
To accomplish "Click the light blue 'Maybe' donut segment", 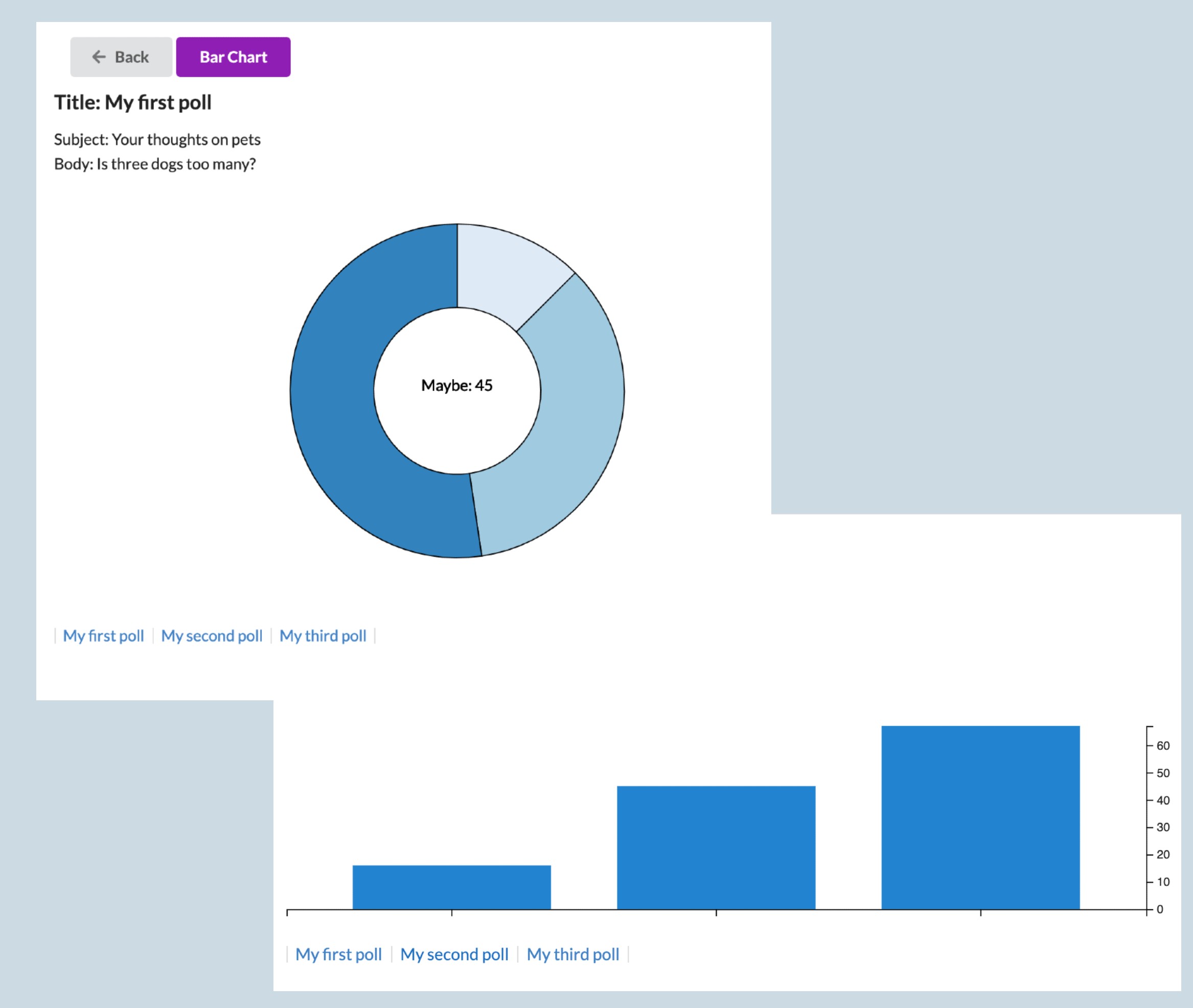I will (x=577, y=428).
